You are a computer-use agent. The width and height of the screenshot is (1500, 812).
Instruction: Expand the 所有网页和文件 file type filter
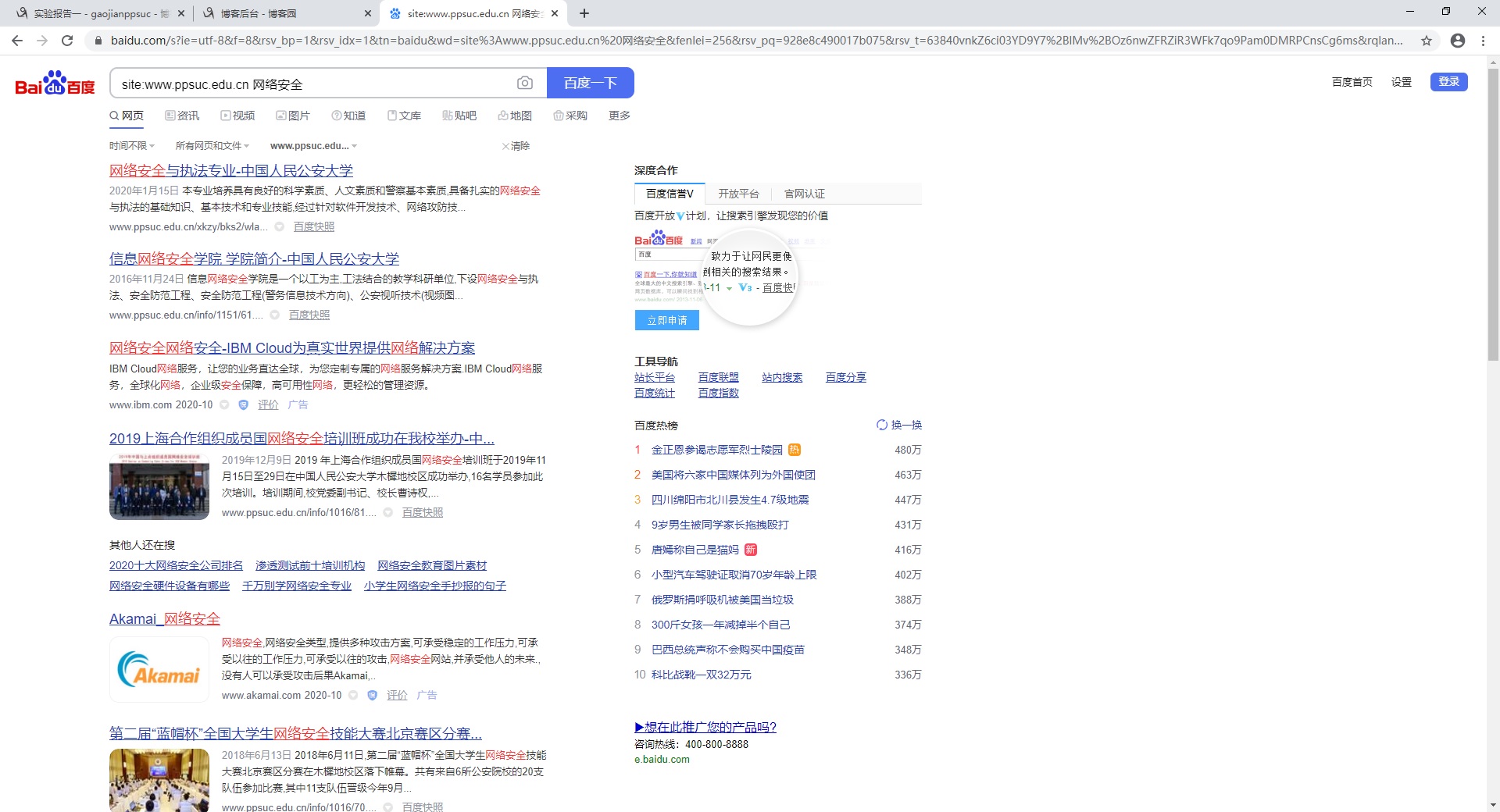212,146
